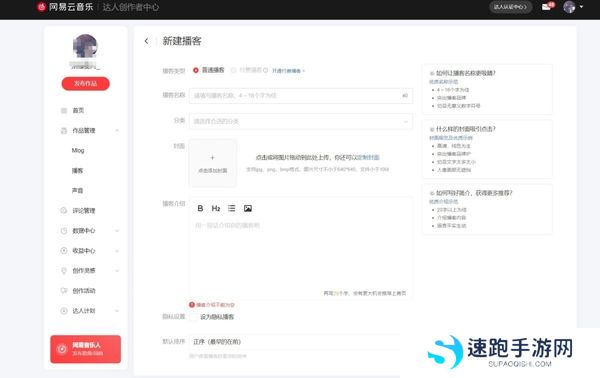Click the 网易音乐人 red banner

point(85,349)
